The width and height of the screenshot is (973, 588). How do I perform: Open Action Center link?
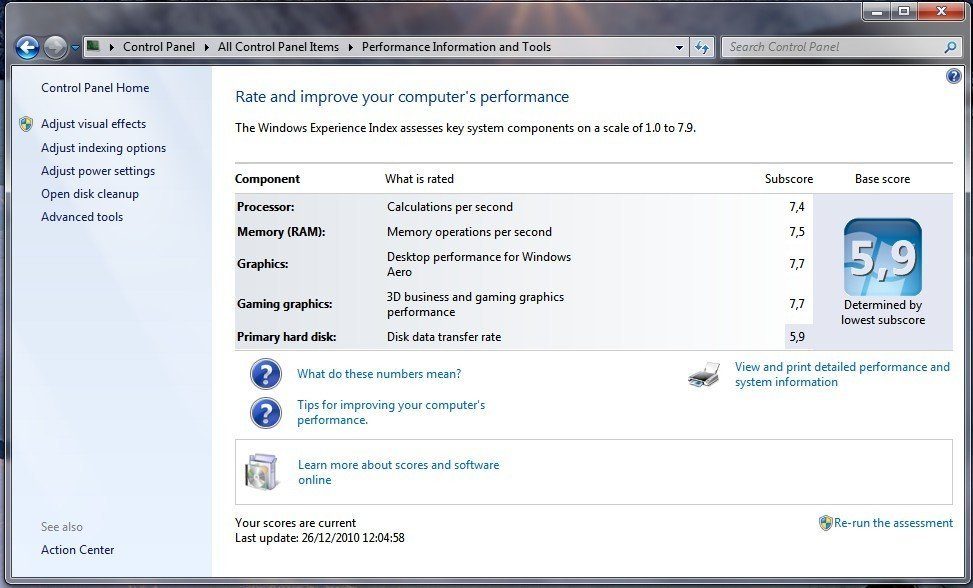point(78,550)
